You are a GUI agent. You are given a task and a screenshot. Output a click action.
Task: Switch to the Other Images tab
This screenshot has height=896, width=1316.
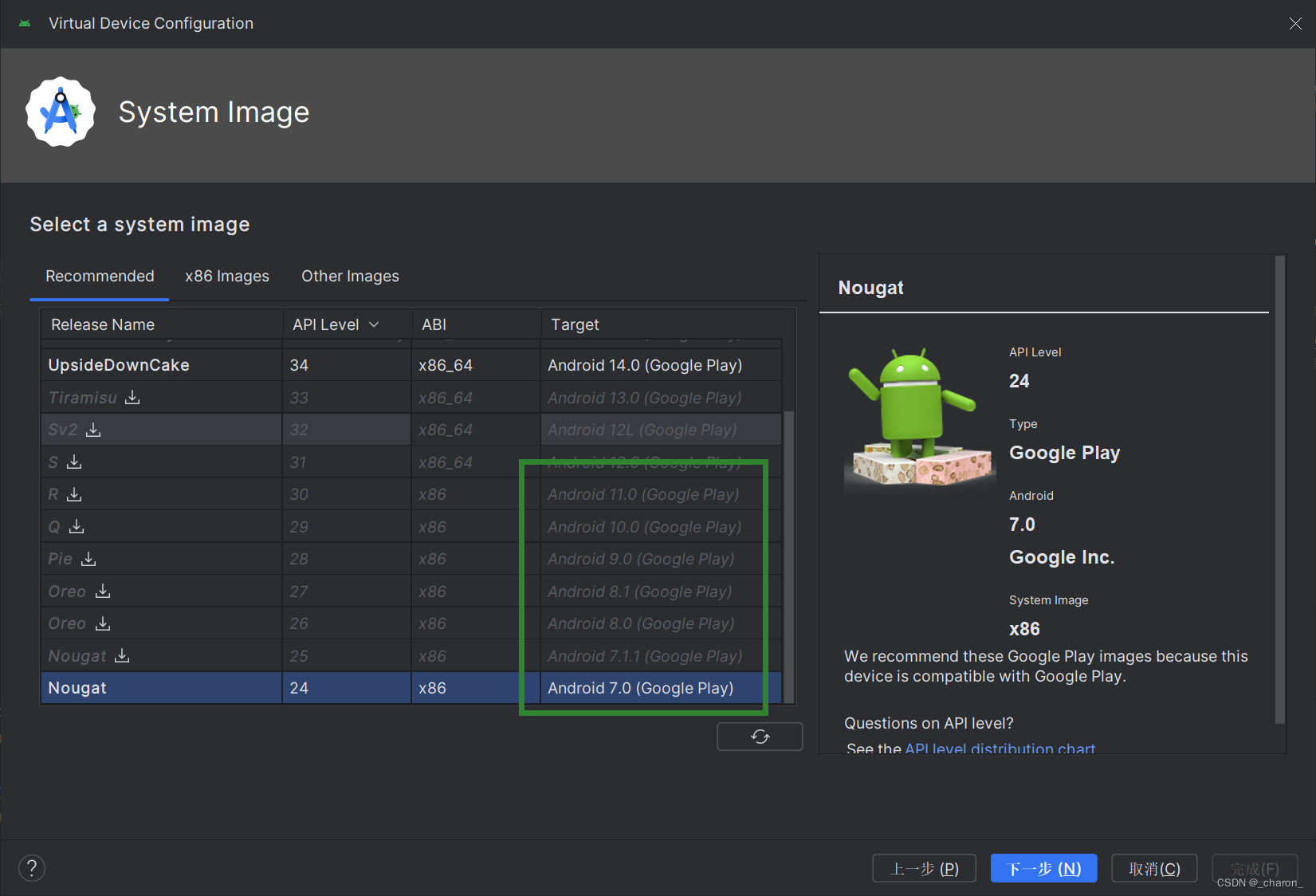pyautogui.click(x=350, y=277)
